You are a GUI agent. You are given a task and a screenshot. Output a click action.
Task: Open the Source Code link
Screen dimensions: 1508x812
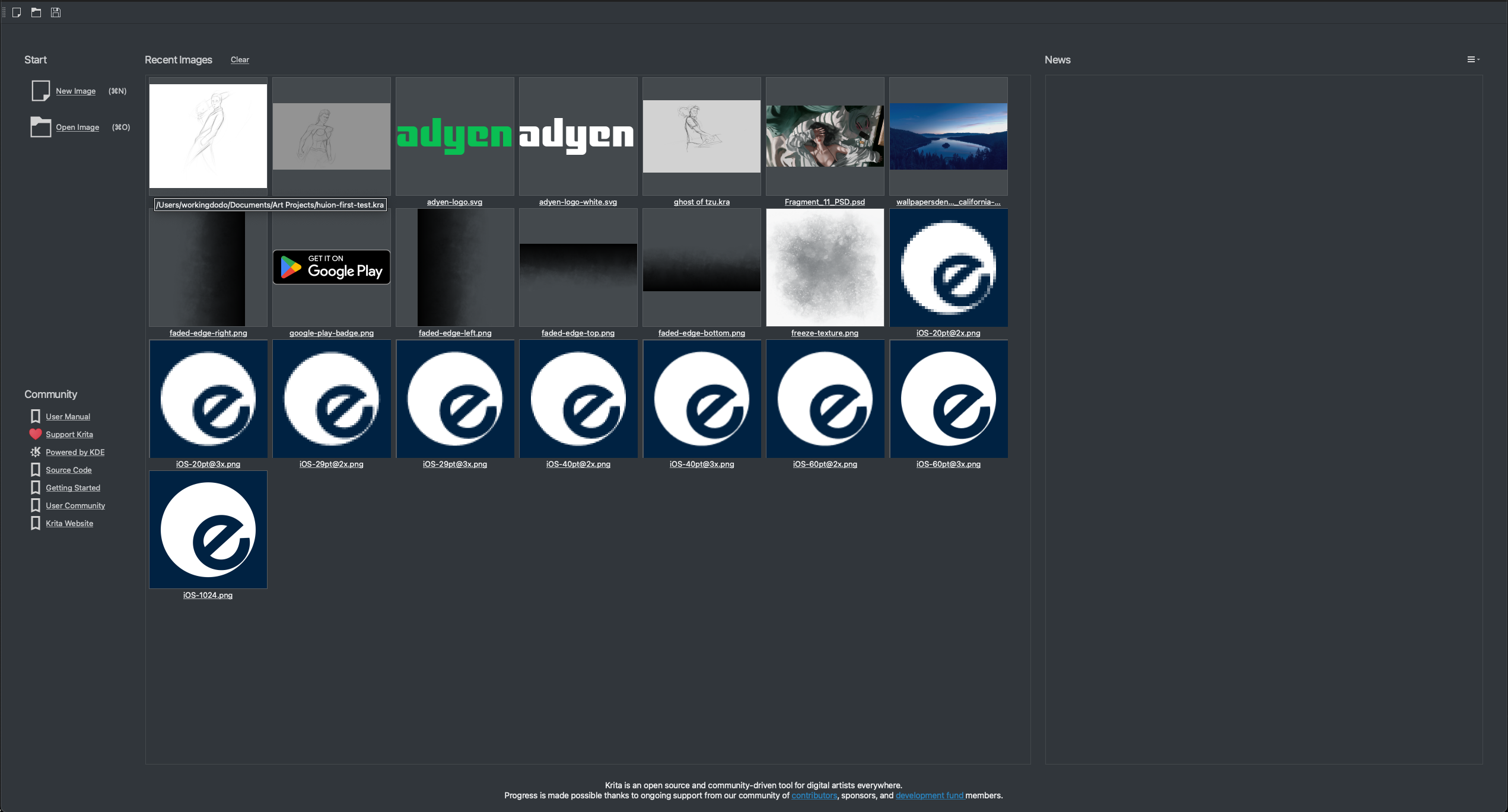tap(69, 470)
